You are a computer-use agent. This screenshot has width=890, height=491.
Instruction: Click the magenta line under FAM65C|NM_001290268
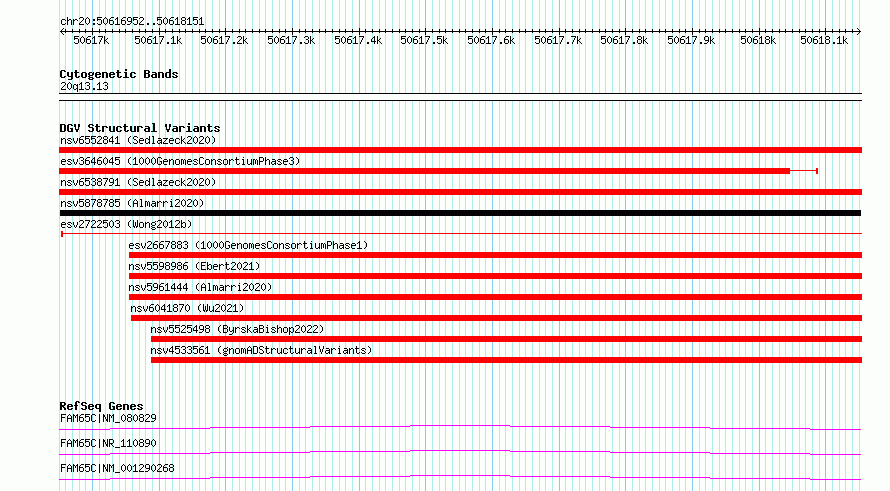tap(460, 477)
